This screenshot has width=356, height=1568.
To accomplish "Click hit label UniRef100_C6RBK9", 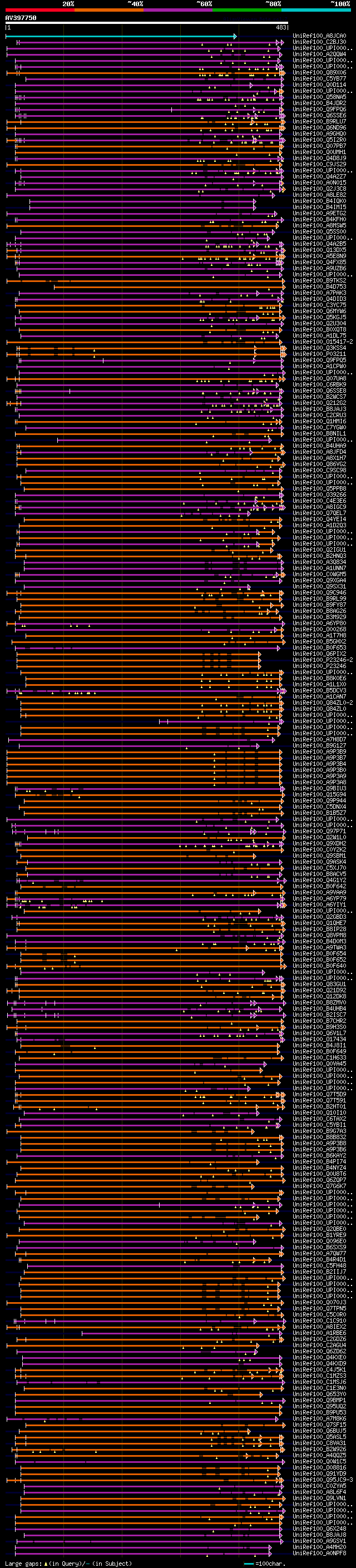I will [x=319, y=385].
